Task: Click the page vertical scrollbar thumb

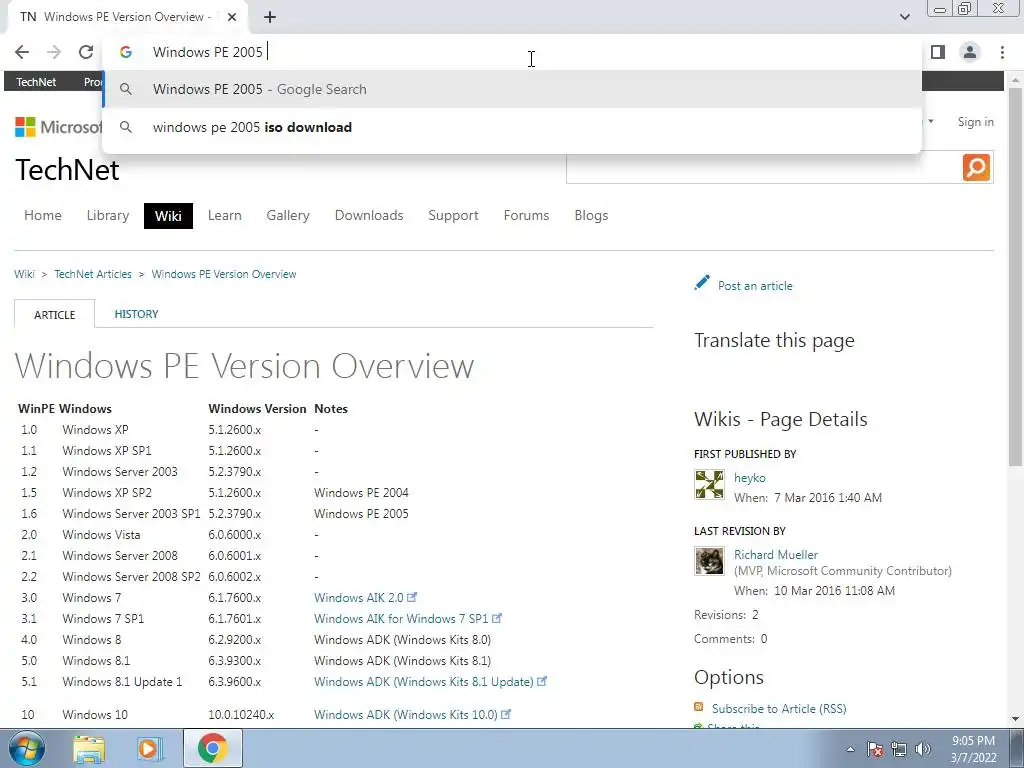Action: 1015,276
